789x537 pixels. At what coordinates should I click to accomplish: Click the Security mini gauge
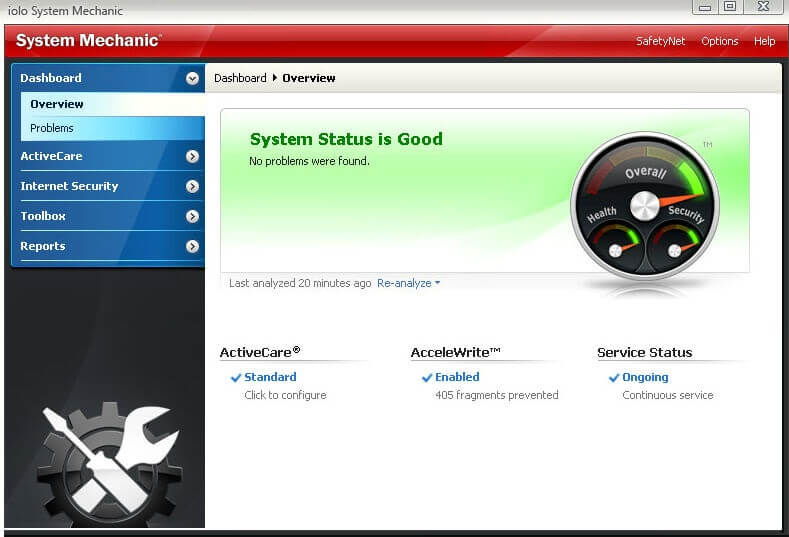point(676,245)
